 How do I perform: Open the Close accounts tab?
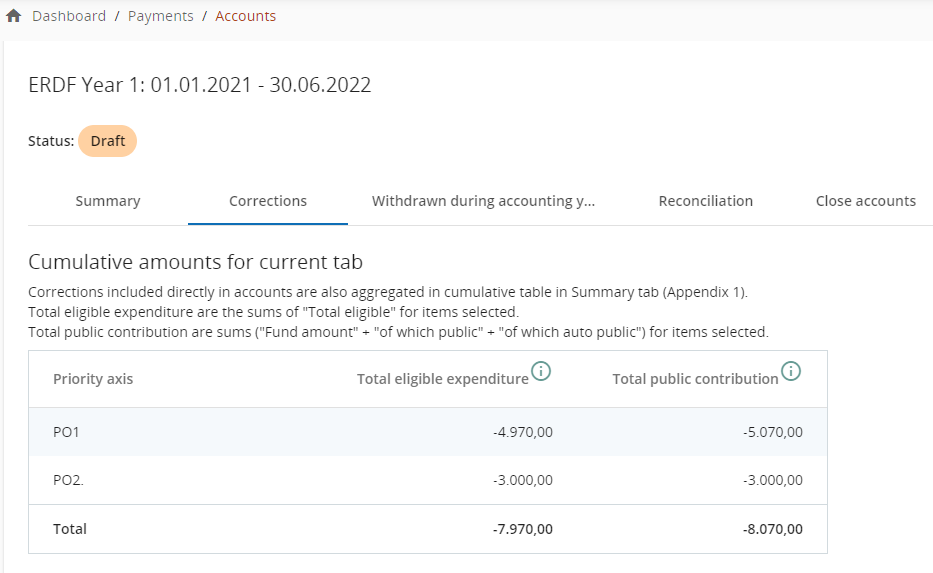coord(865,201)
